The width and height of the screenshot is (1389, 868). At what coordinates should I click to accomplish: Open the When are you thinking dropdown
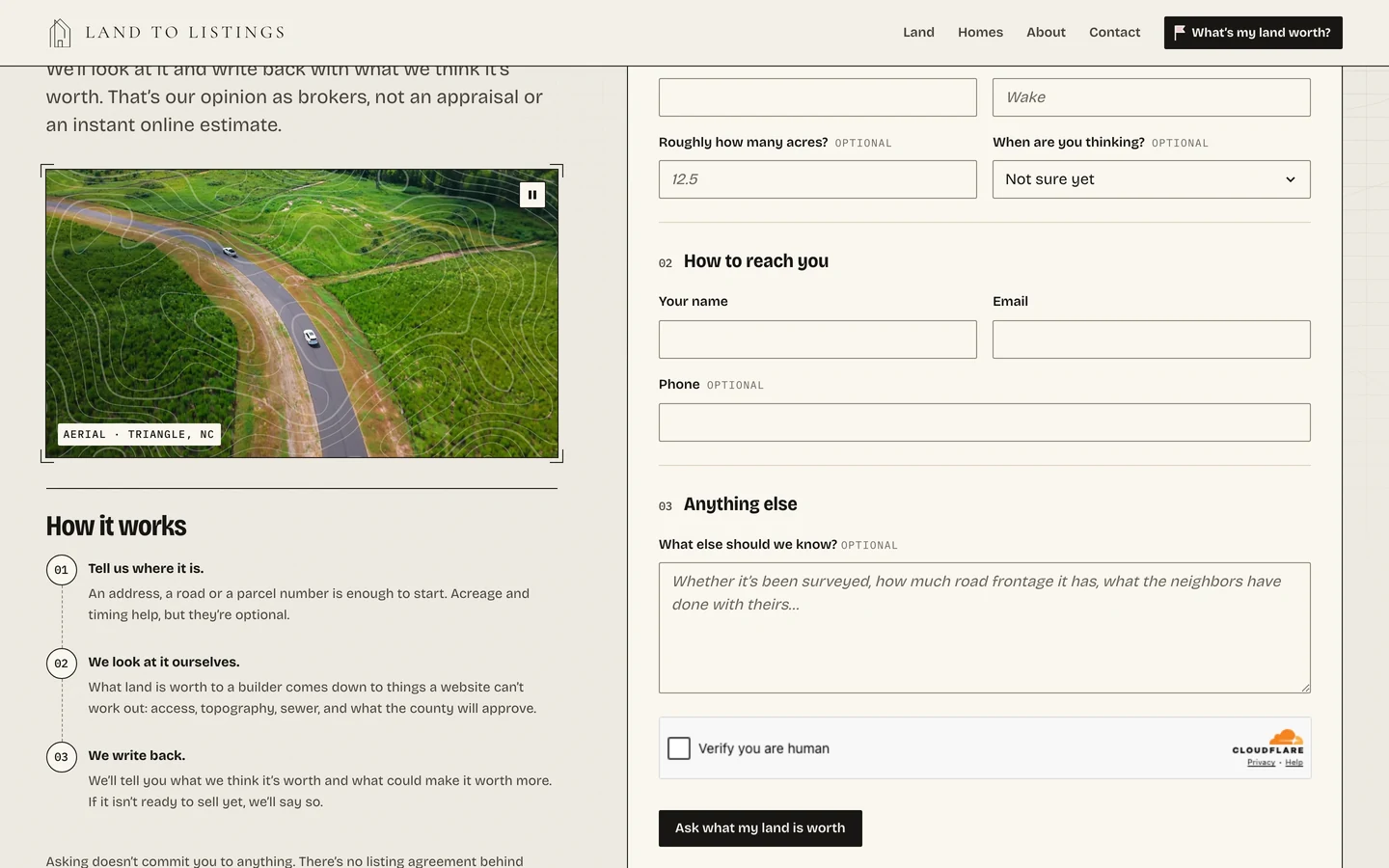(1152, 179)
